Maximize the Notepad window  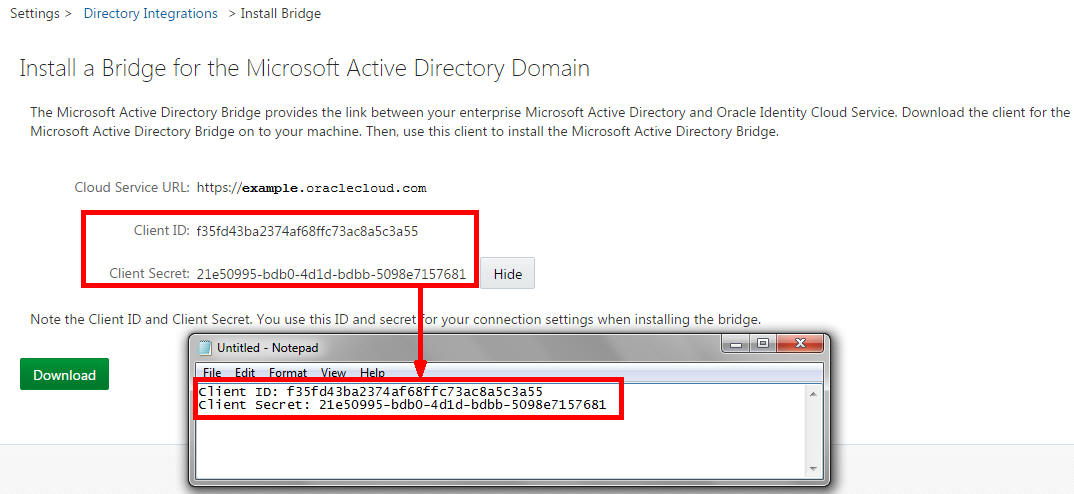click(x=762, y=345)
